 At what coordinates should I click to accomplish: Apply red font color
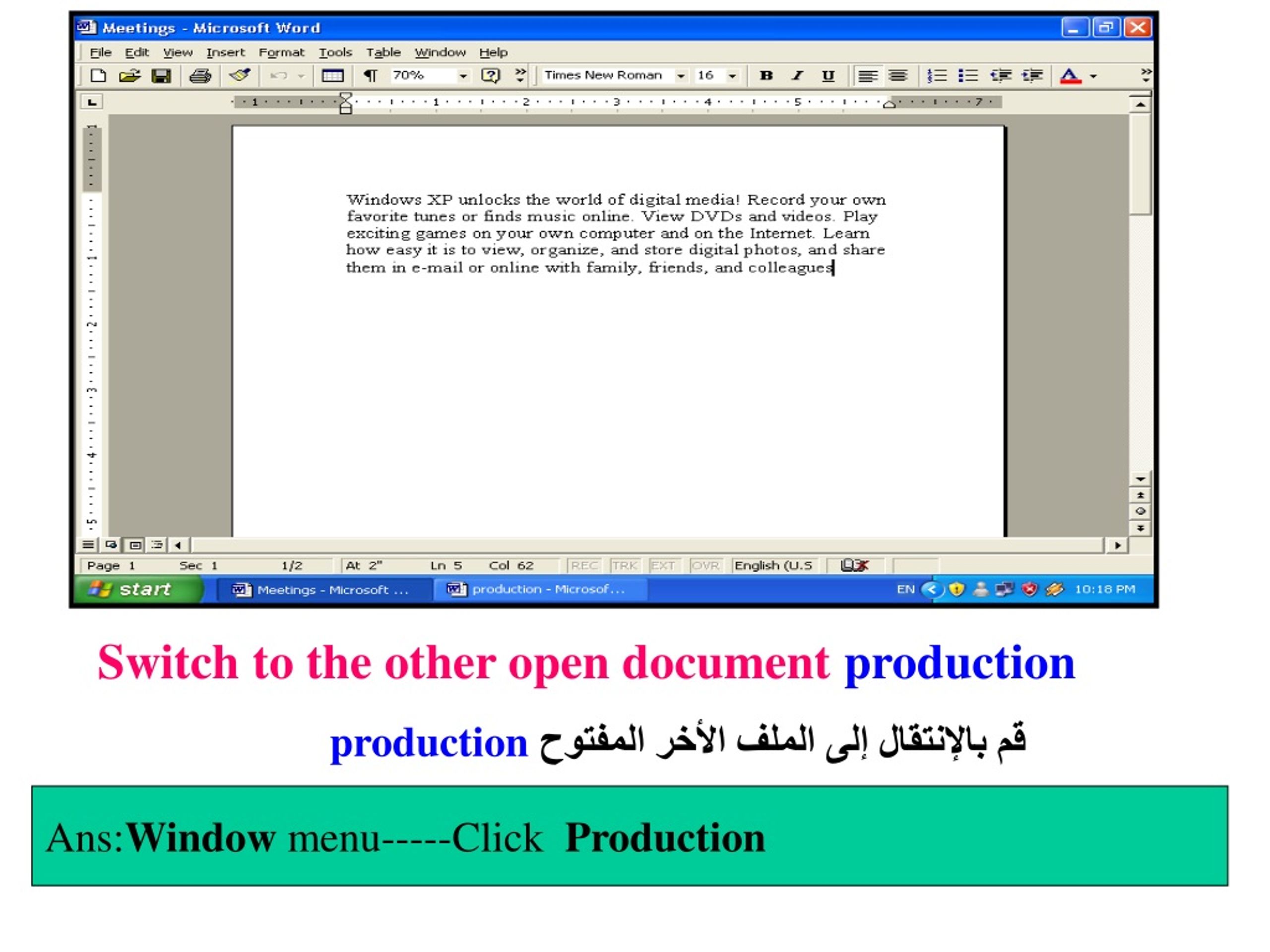(x=1070, y=76)
